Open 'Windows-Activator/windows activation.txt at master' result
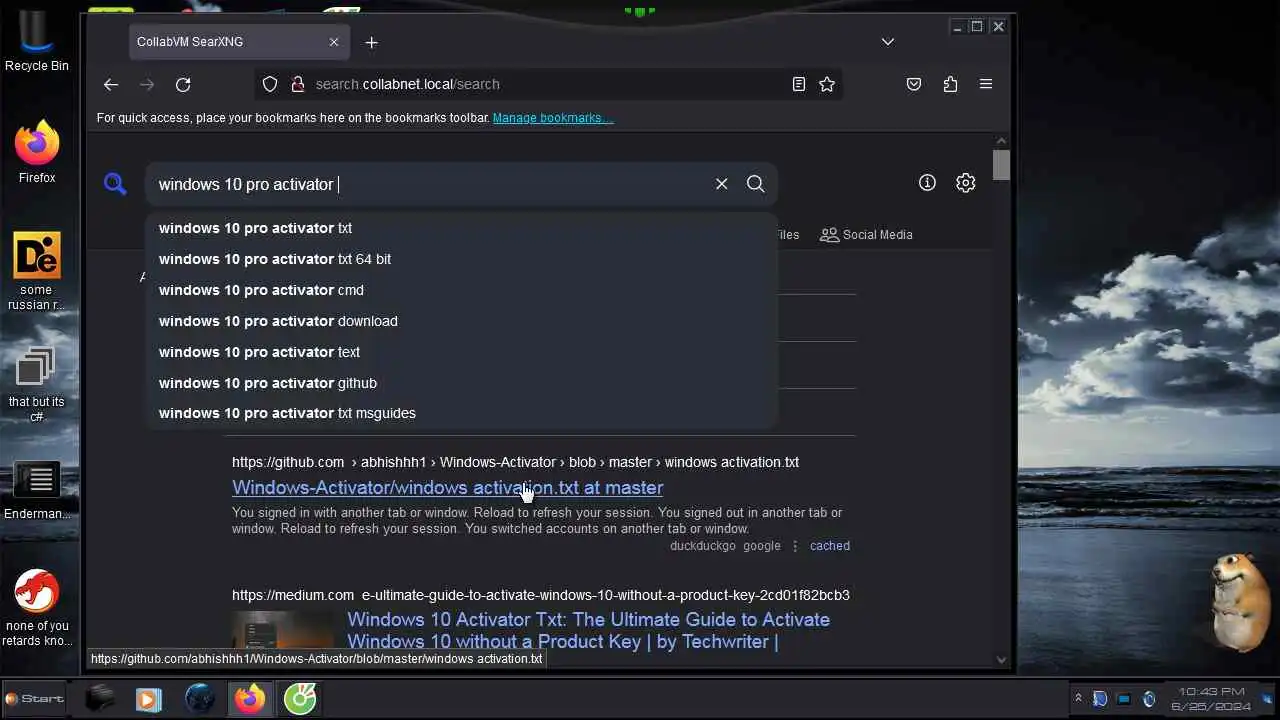Screen dimensions: 1280x720 447,488
